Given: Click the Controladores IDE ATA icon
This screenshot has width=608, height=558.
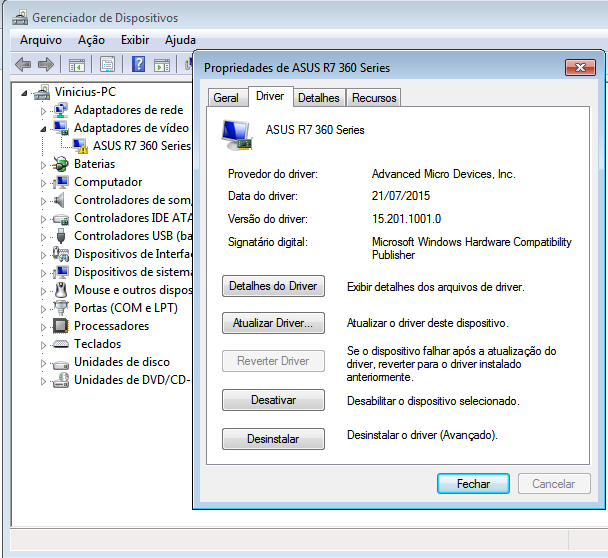Looking at the screenshot, I should pyautogui.click(x=61, y=218).
